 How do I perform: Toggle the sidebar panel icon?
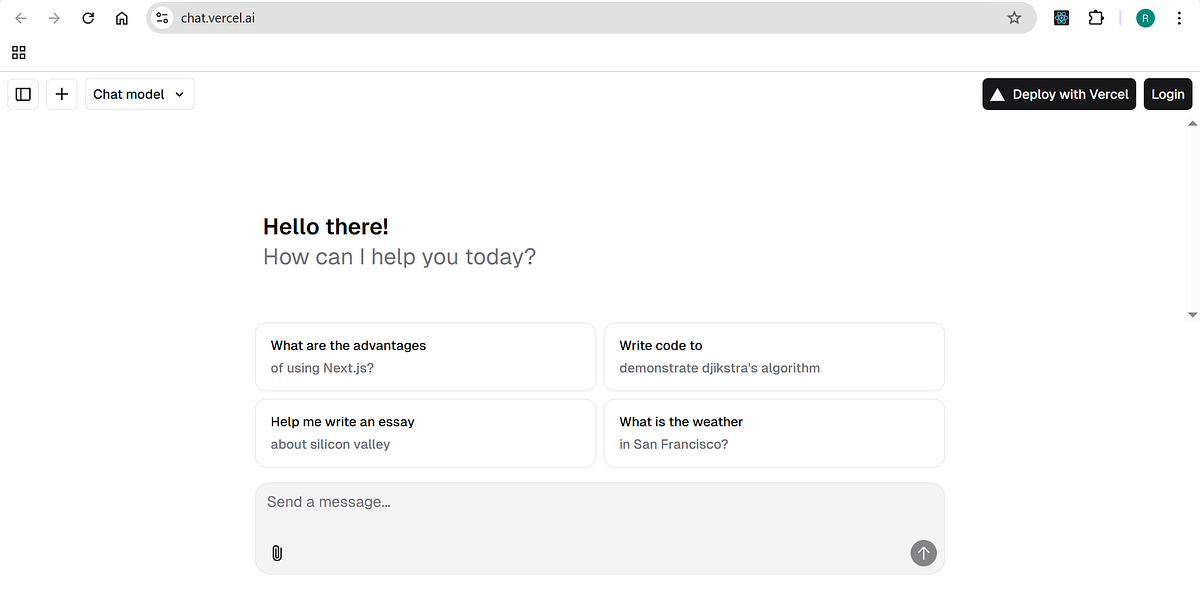[23, 93]
